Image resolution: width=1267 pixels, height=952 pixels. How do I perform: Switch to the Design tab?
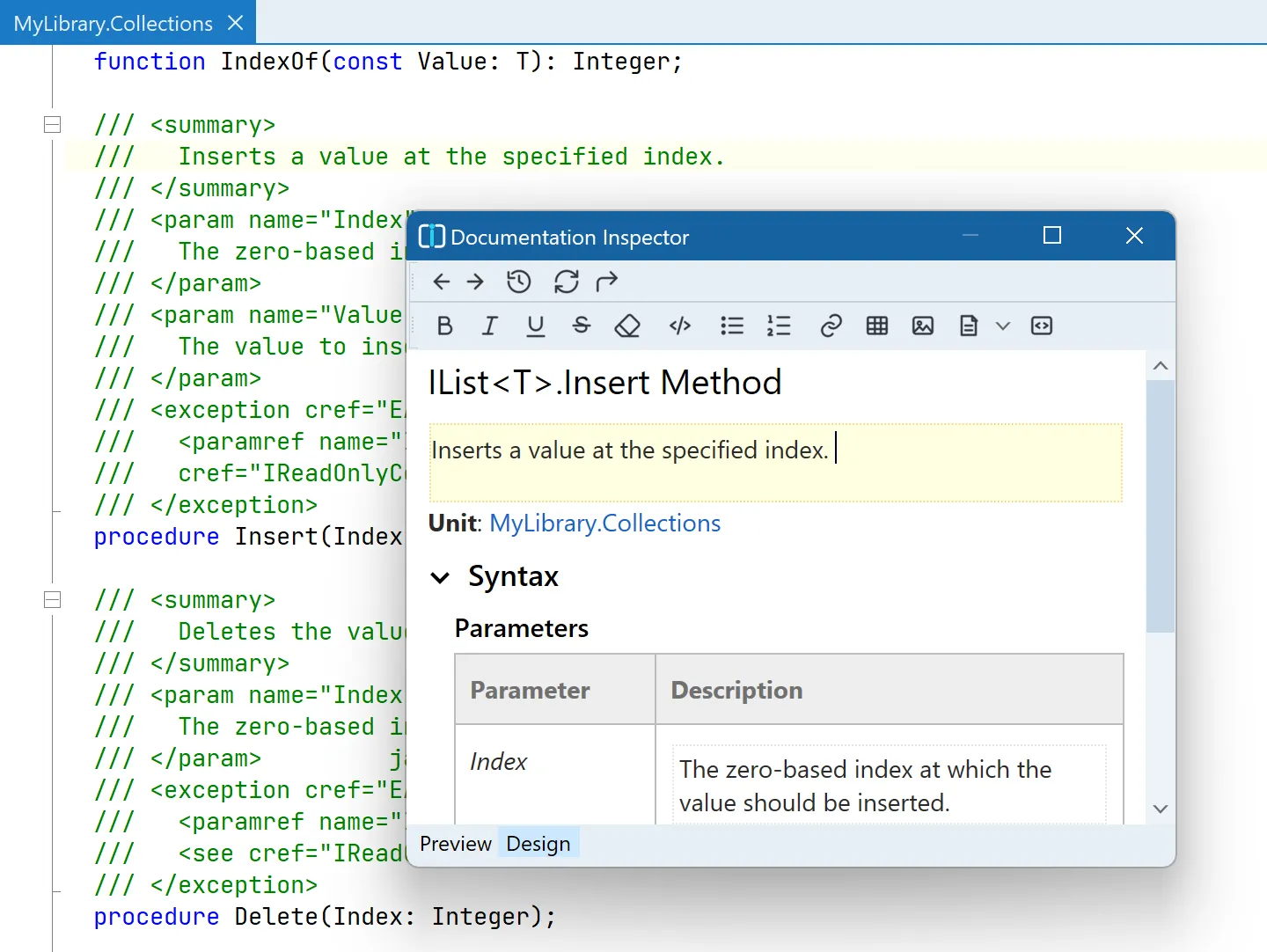[x=538, y=844]
